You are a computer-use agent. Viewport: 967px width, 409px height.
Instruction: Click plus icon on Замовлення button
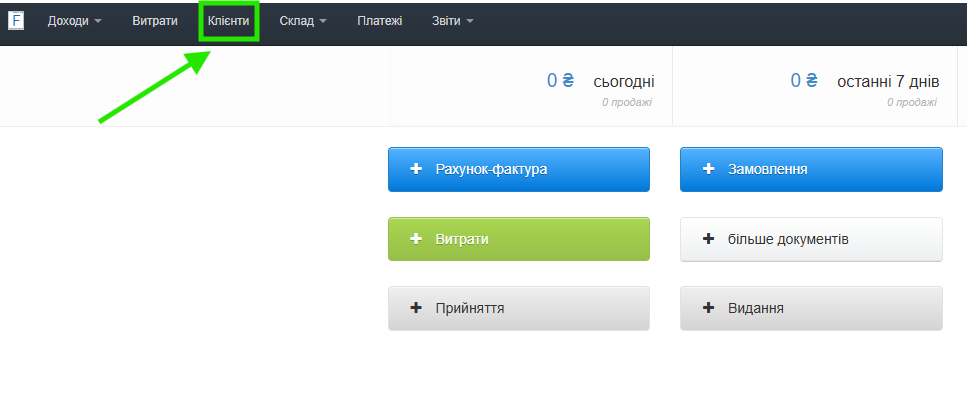[708, 169]
